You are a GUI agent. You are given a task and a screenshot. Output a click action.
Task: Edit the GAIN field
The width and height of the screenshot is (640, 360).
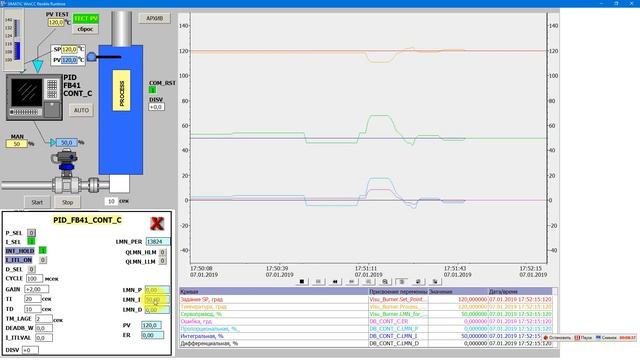[x=37, y=289]
